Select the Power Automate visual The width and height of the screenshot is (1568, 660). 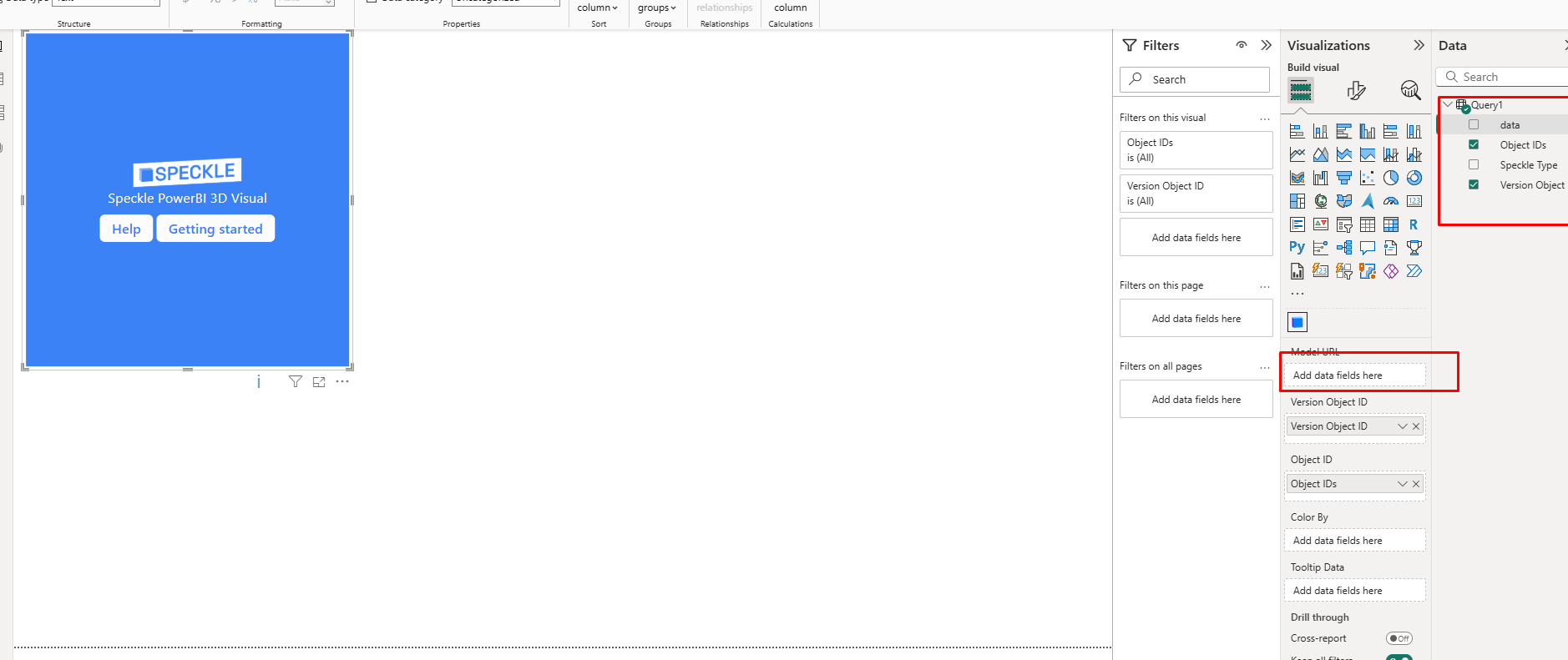(1414, 271)
